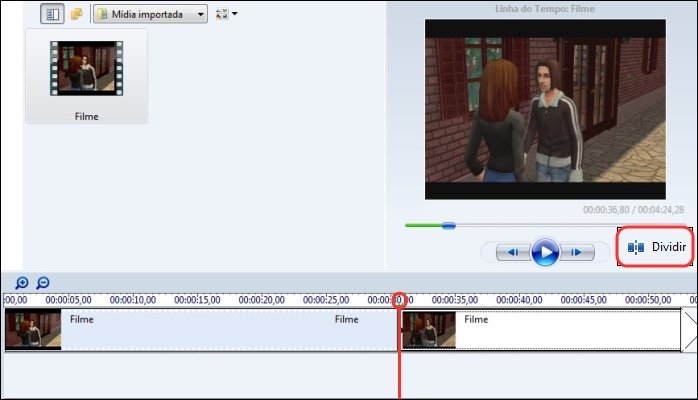Click the 00:00:05,00 mark on ruler

pos(69,300)
